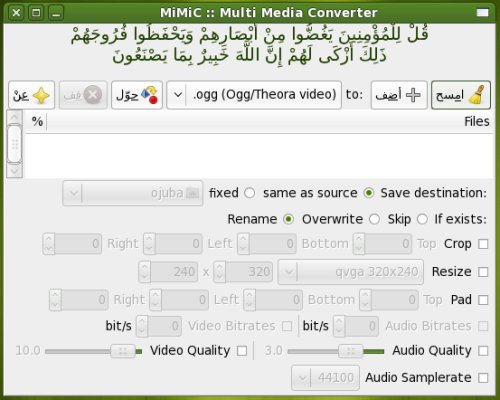500x400 pixels.
Task: Close the MiMiC window
Action: pyautogui.click(x=16, y=13)
